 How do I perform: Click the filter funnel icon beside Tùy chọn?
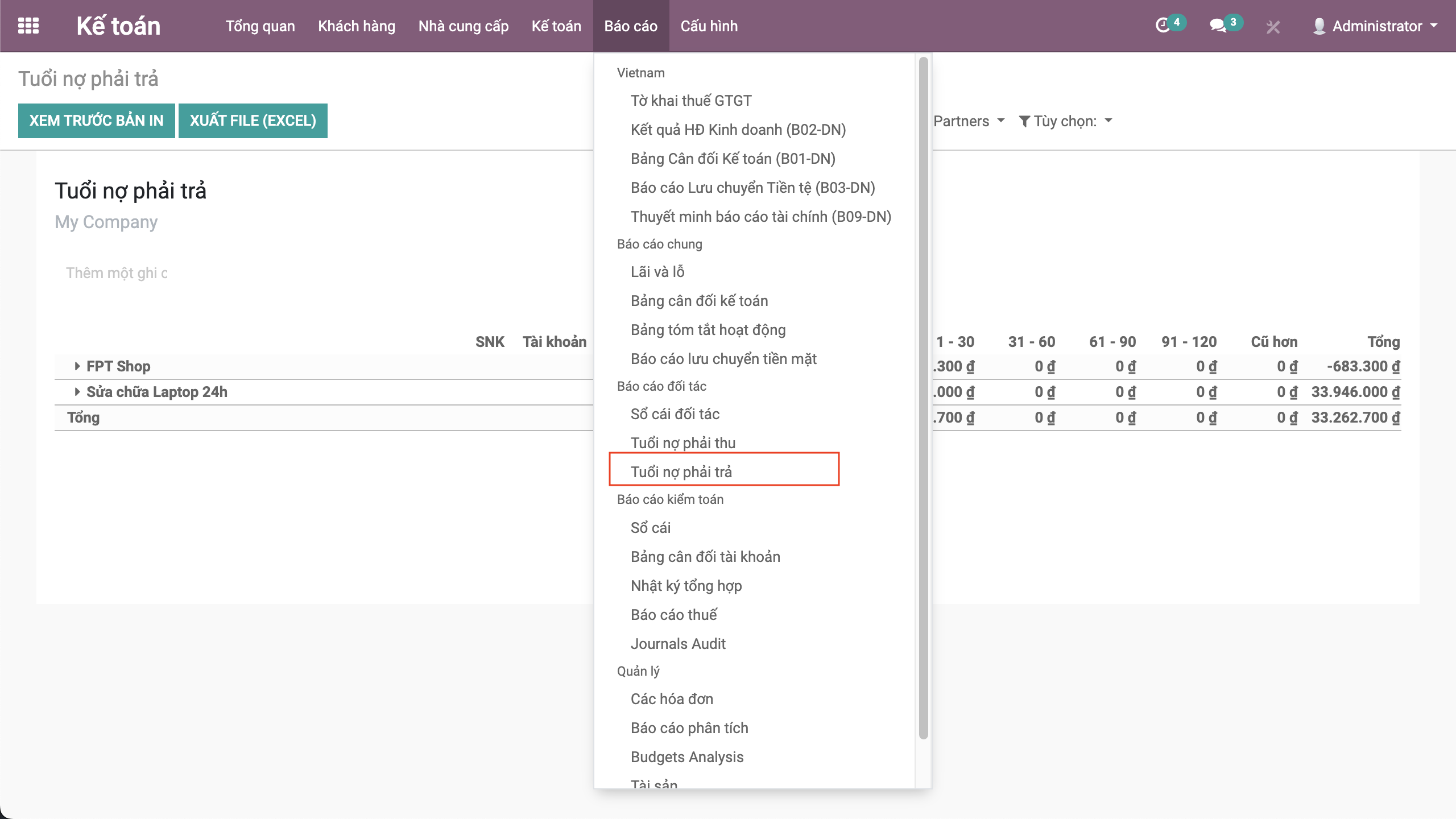click(1024, 121)
